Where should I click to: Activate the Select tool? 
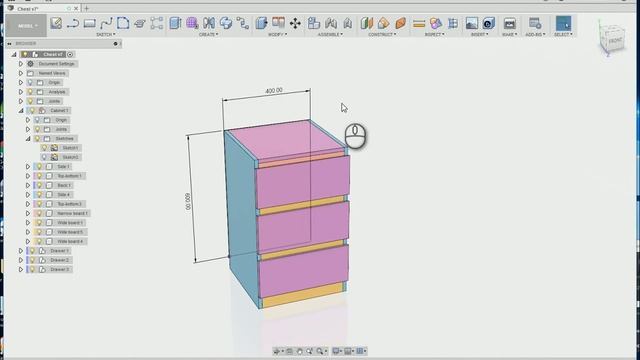click(563, 23)
